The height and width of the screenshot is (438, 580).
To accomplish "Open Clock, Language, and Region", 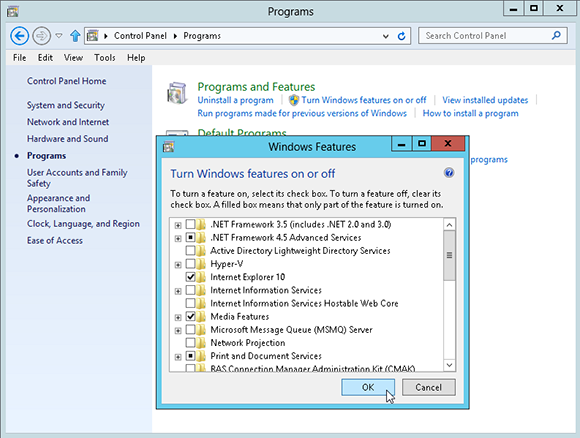I will tap(83, 224).
